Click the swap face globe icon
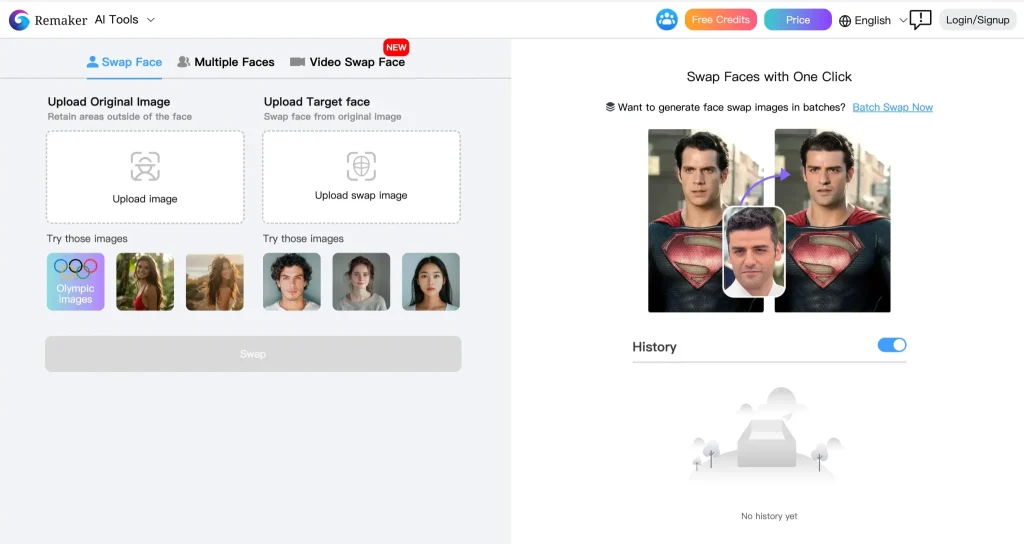Screen dimensions: 1024x544 click(x=361, y=165)
